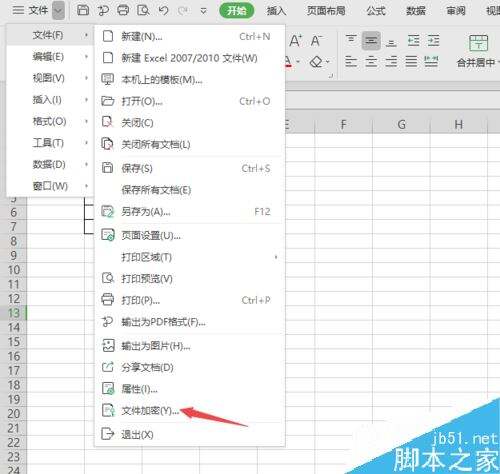Image resolution: width=500 pixels, height=474 pixels.
Task: Choose 新建(N)... from the file menu
Action: click(x=190, y=36)
